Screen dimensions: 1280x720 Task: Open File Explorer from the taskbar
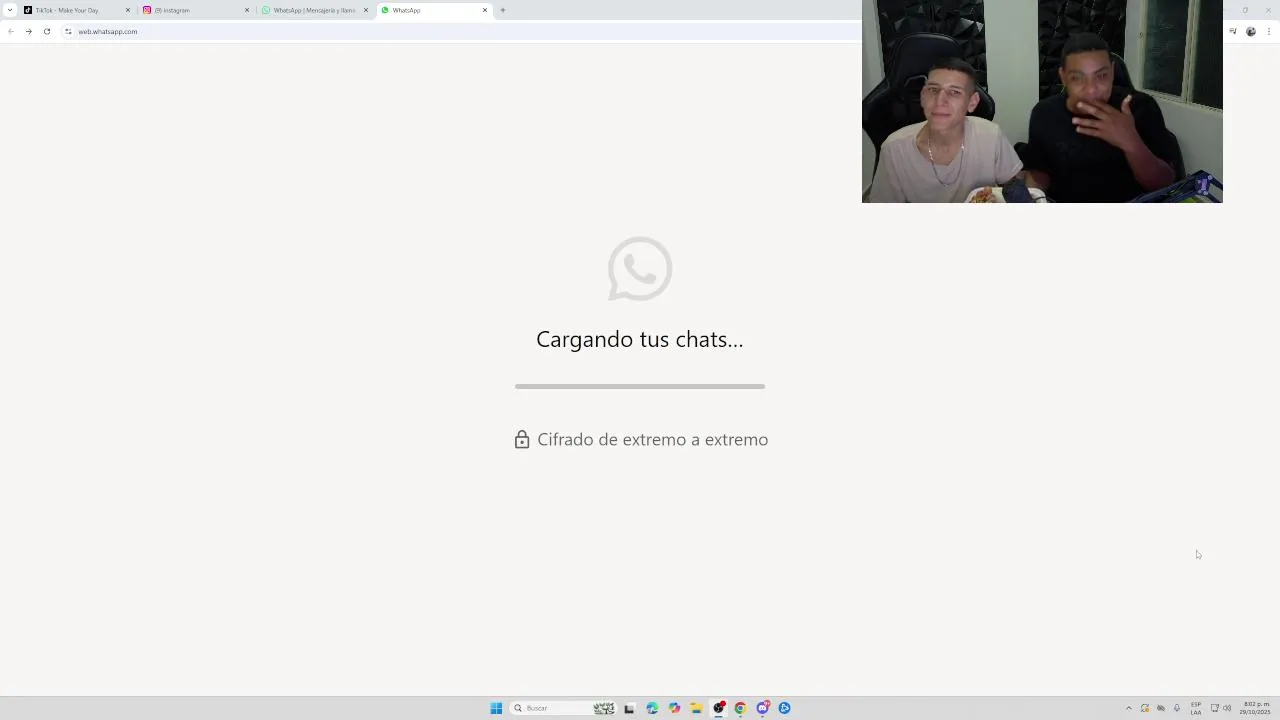click(696, 708)
